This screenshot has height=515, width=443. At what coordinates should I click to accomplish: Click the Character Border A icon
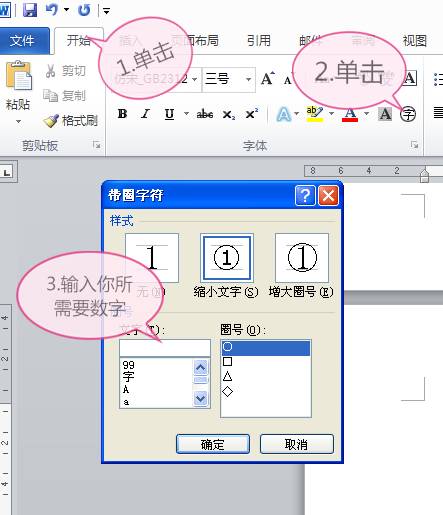point(410,79)
